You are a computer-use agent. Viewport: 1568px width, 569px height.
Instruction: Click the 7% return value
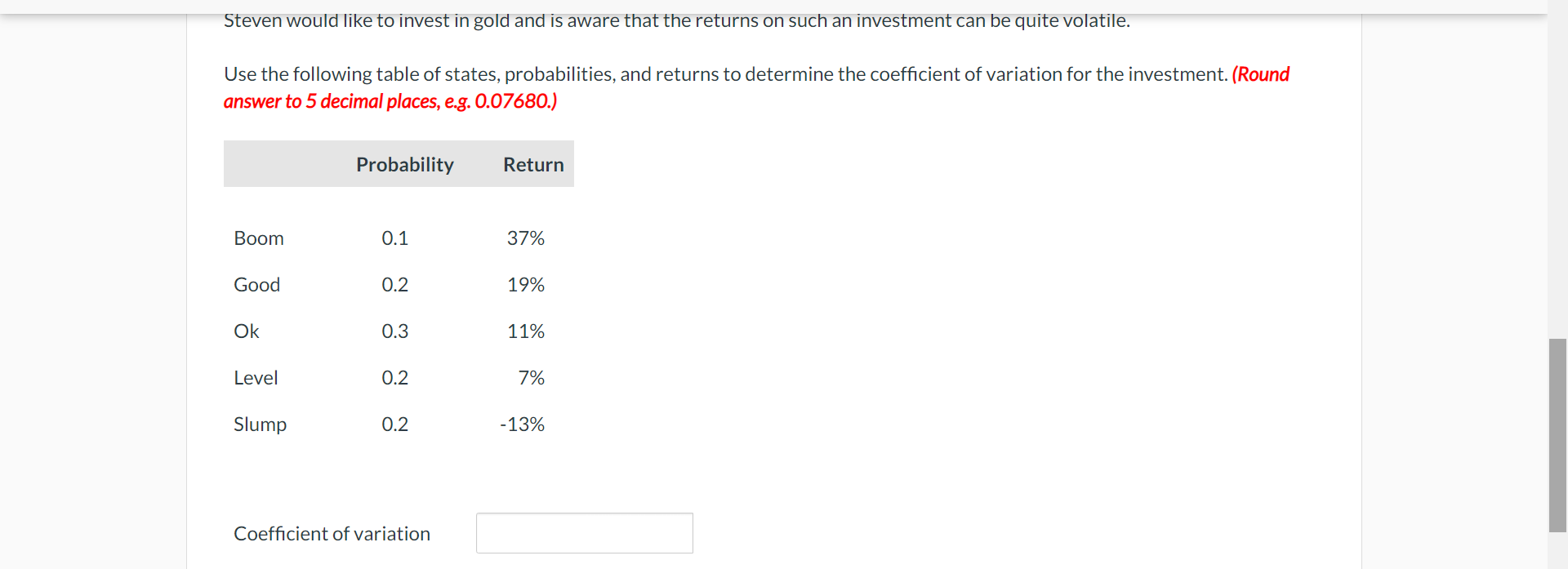pyautogui.click(x=531, y=378)
